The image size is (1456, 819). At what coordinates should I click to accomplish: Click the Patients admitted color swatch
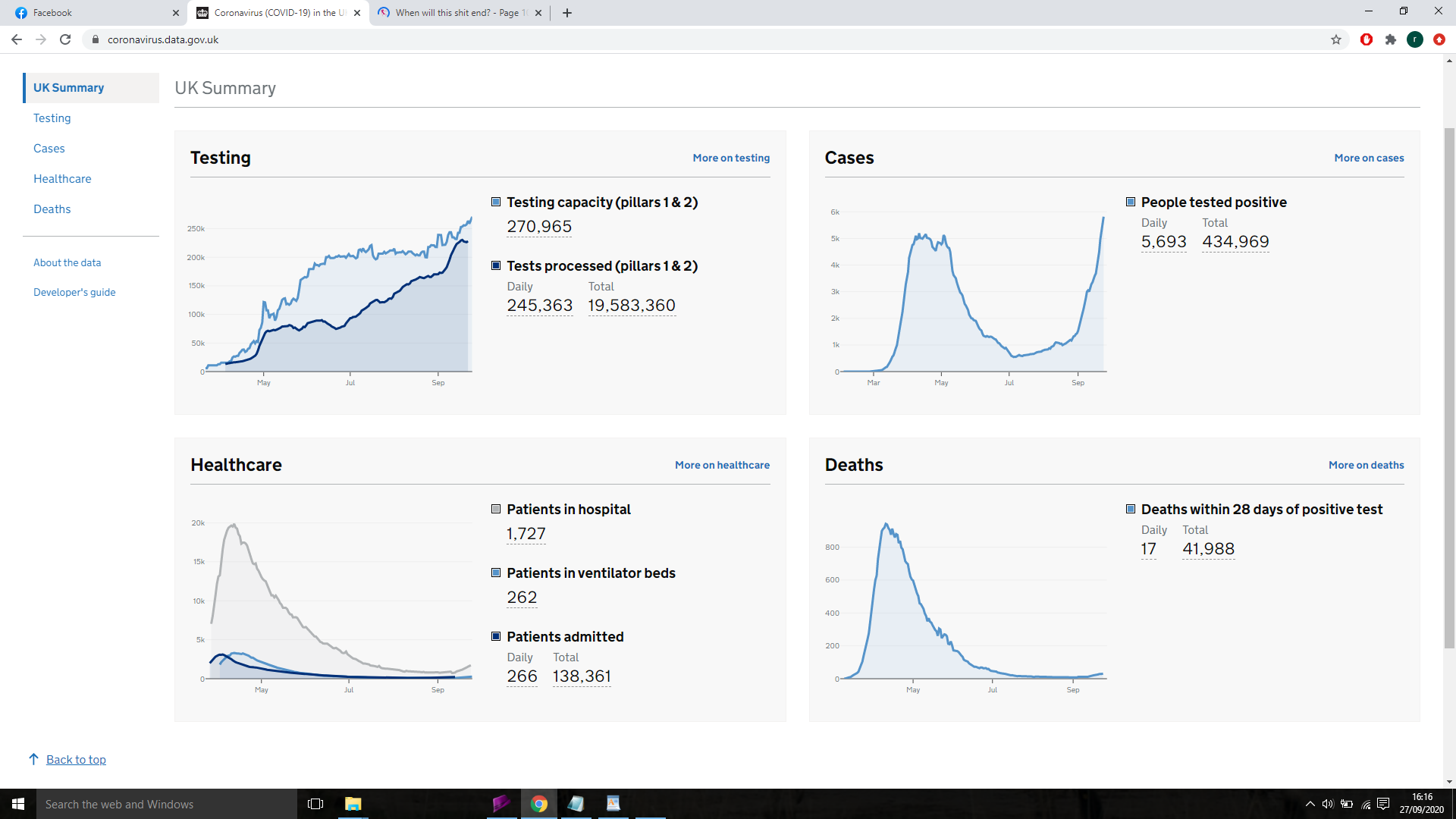click(x=496, y=636)
